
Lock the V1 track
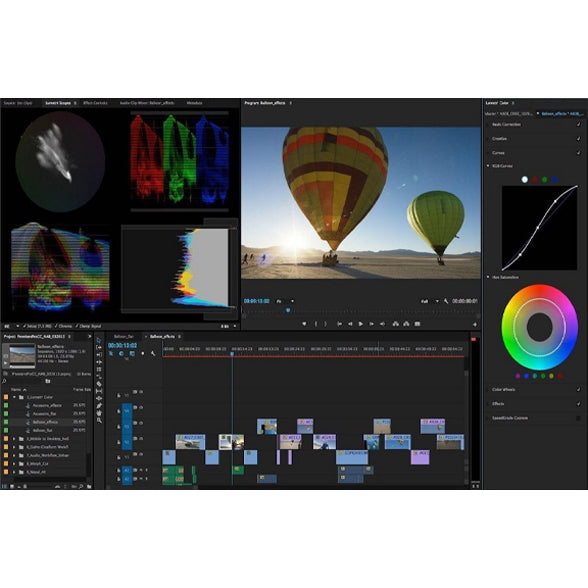click(118, 458)
